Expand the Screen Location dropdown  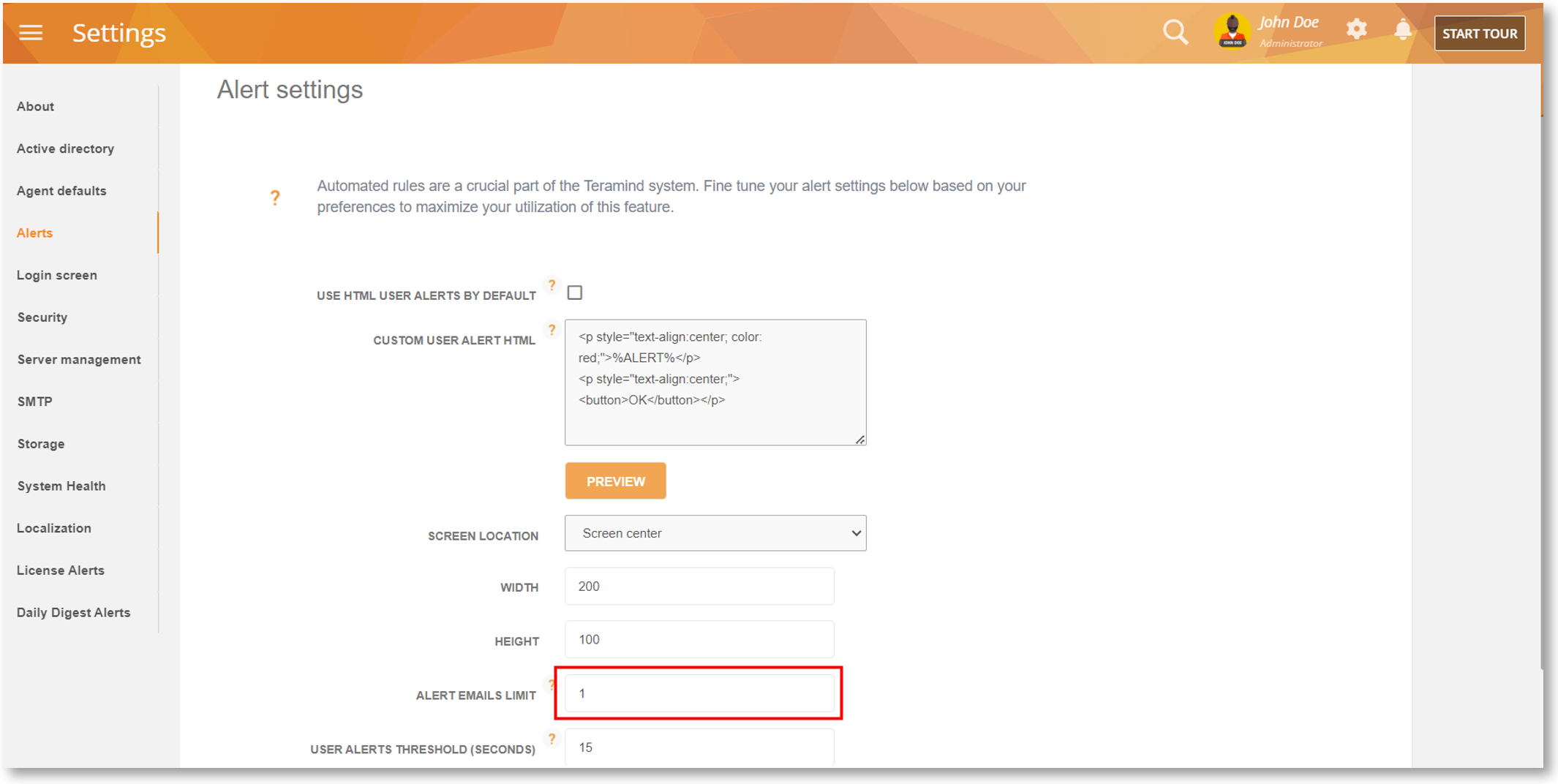click(715, 533)
